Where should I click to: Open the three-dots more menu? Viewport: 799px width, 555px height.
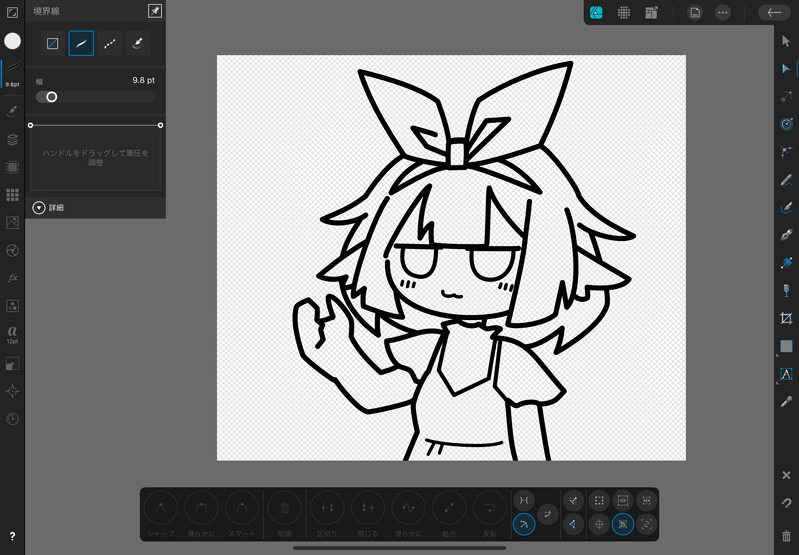723,13
